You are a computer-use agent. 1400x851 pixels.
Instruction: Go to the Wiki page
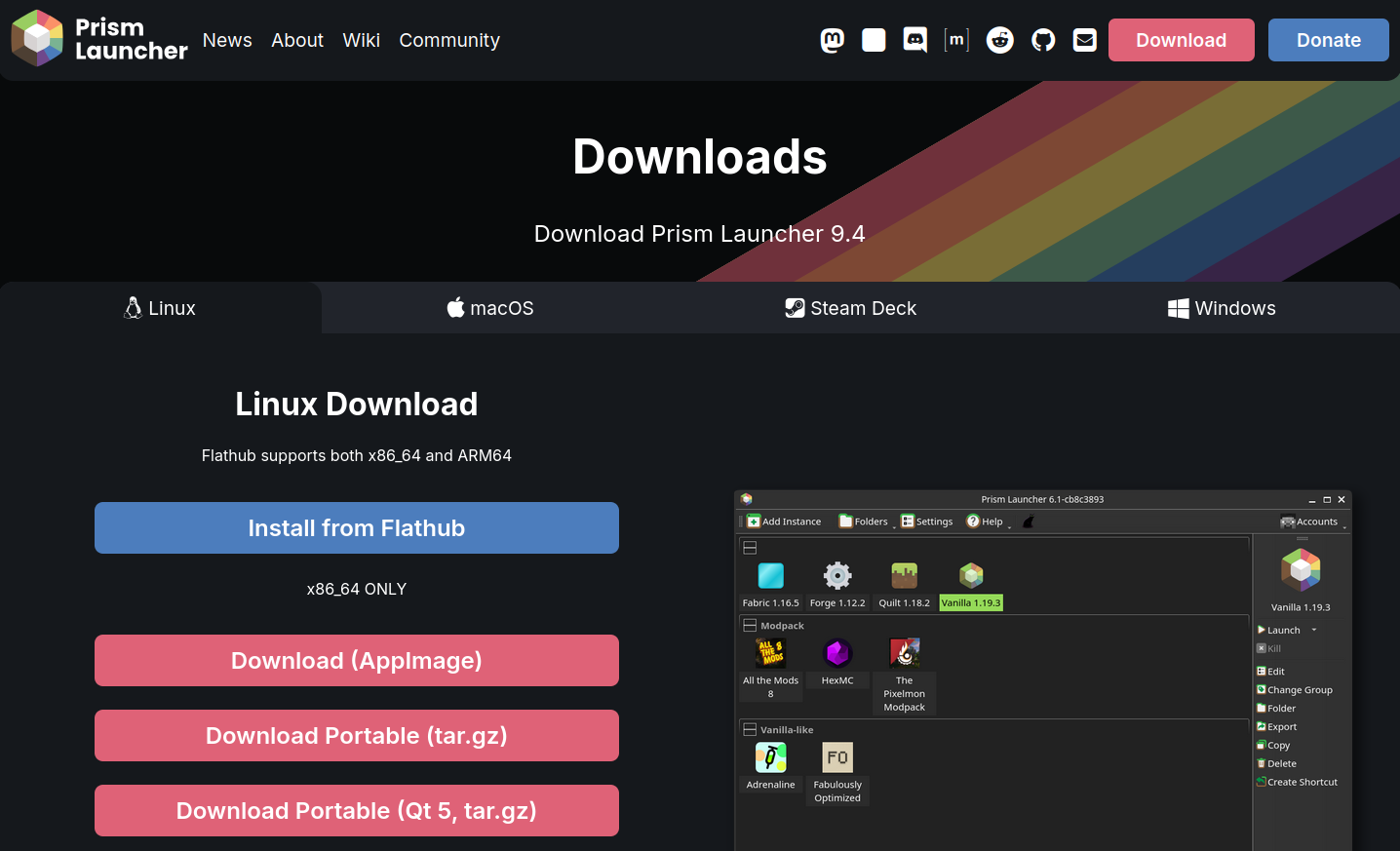pyautogui.click(x=361, y=40)
